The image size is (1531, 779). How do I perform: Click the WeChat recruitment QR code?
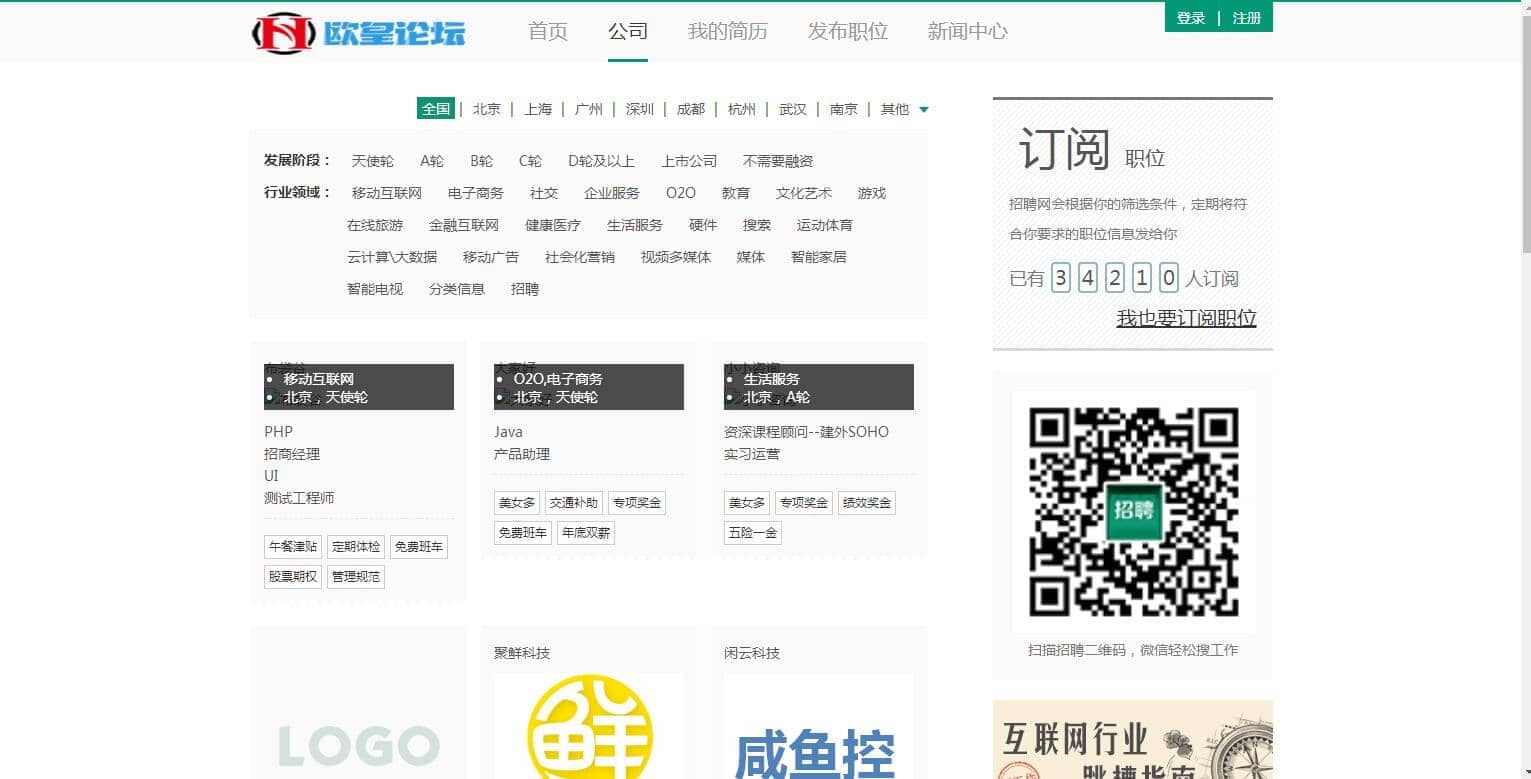point(1133,511)
